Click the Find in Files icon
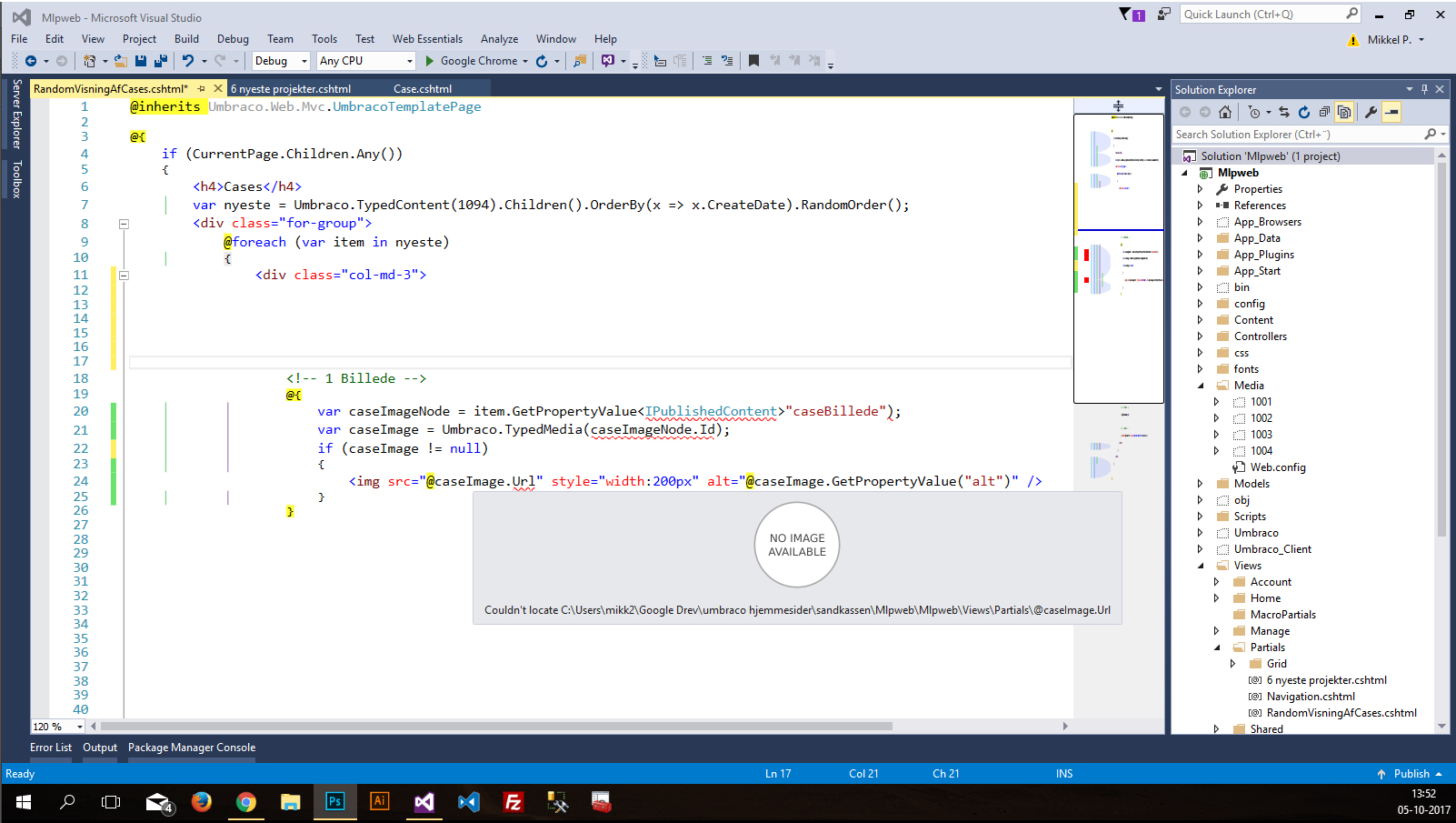 [580, 61]
